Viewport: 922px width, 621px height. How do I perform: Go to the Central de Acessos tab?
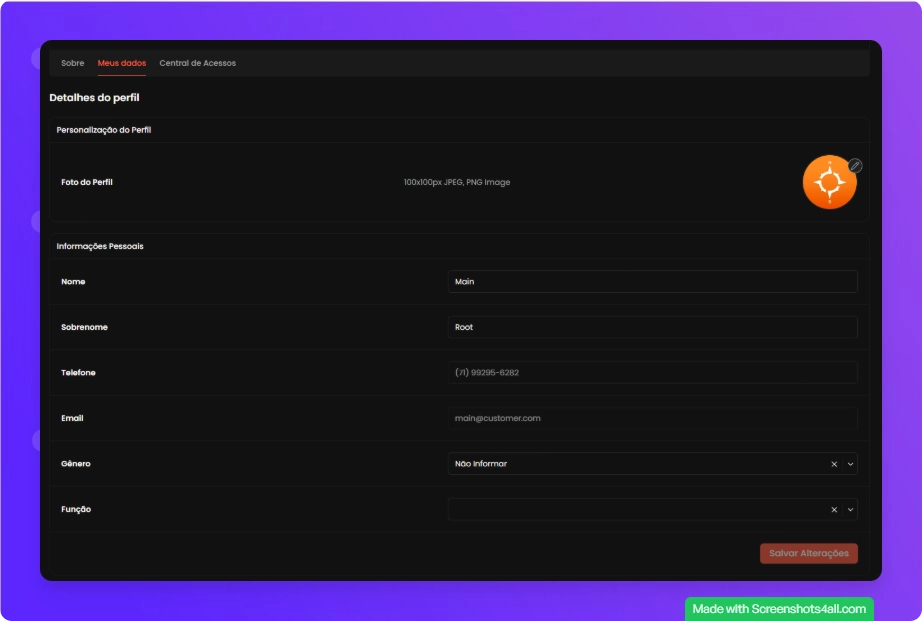point(198,63)
